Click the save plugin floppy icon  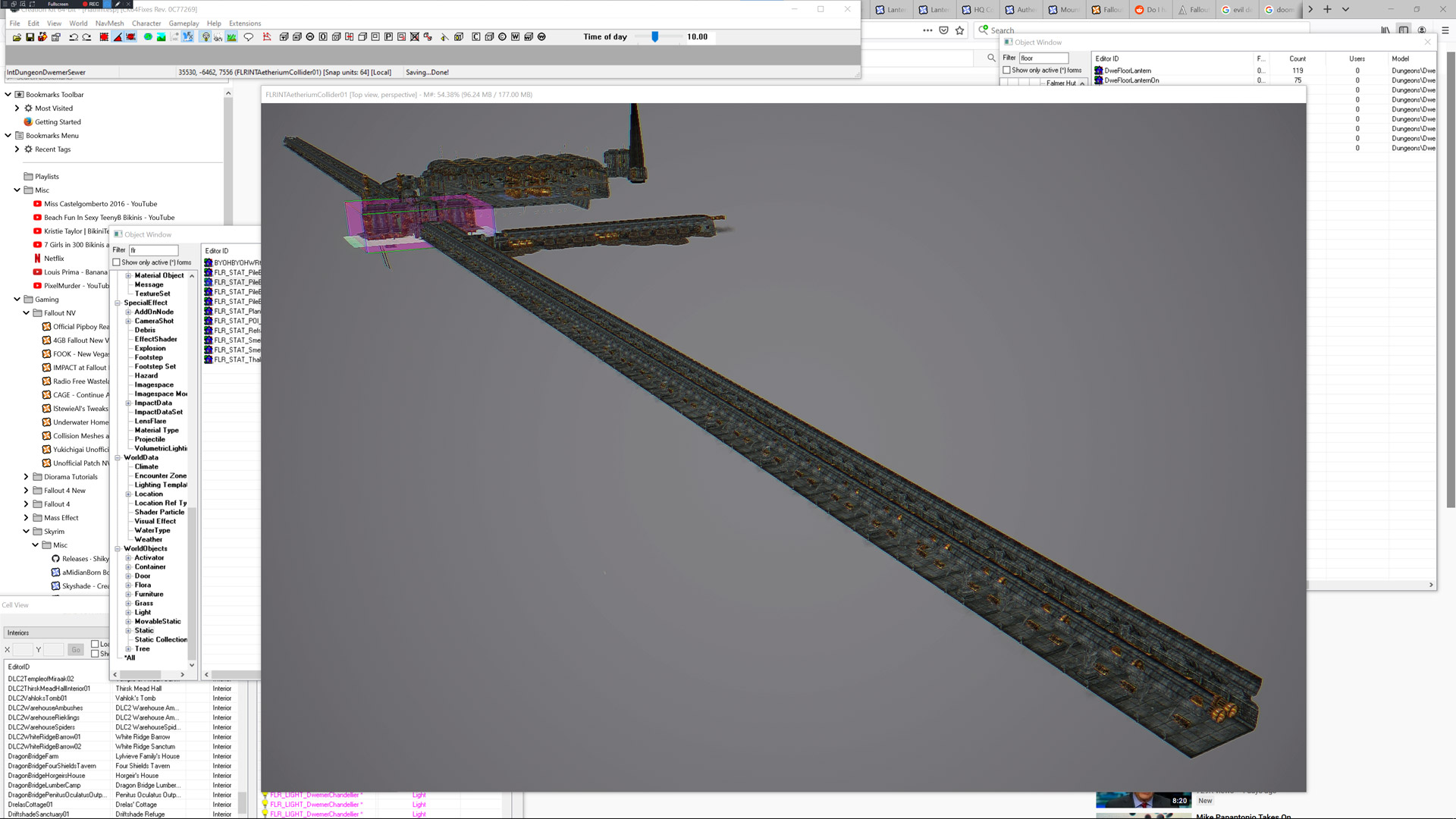click(30, 37)
